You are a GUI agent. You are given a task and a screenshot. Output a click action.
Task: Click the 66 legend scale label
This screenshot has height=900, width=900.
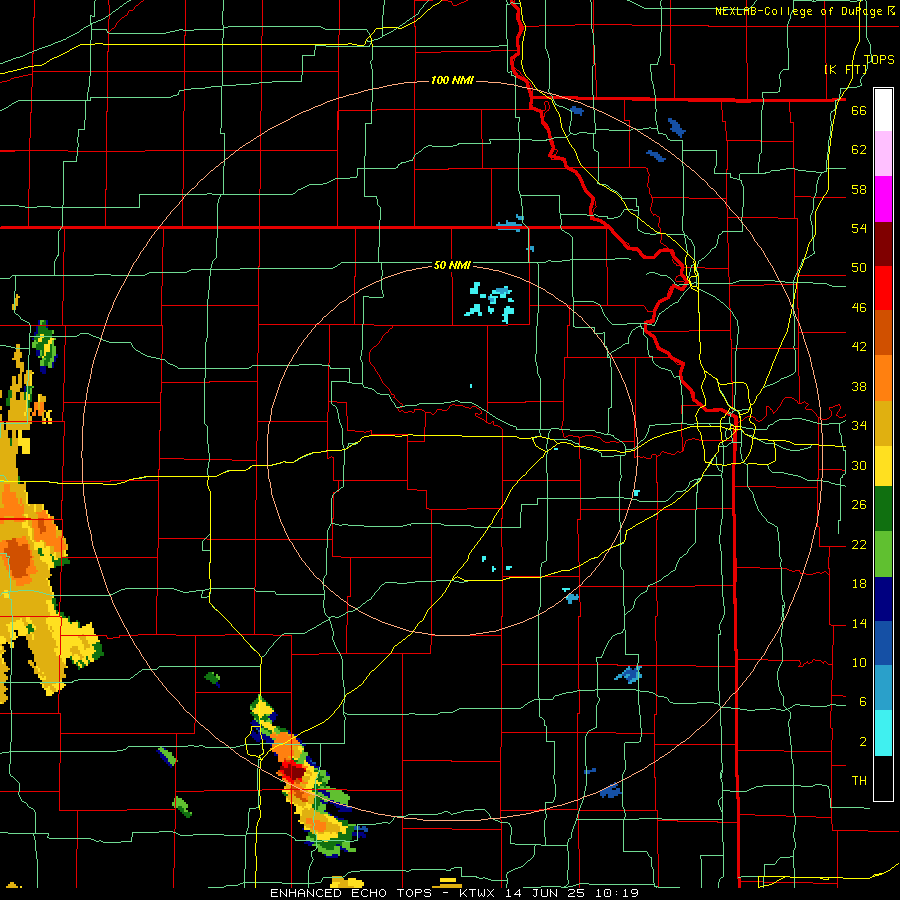pyautogui.click(x=859, y=110)
